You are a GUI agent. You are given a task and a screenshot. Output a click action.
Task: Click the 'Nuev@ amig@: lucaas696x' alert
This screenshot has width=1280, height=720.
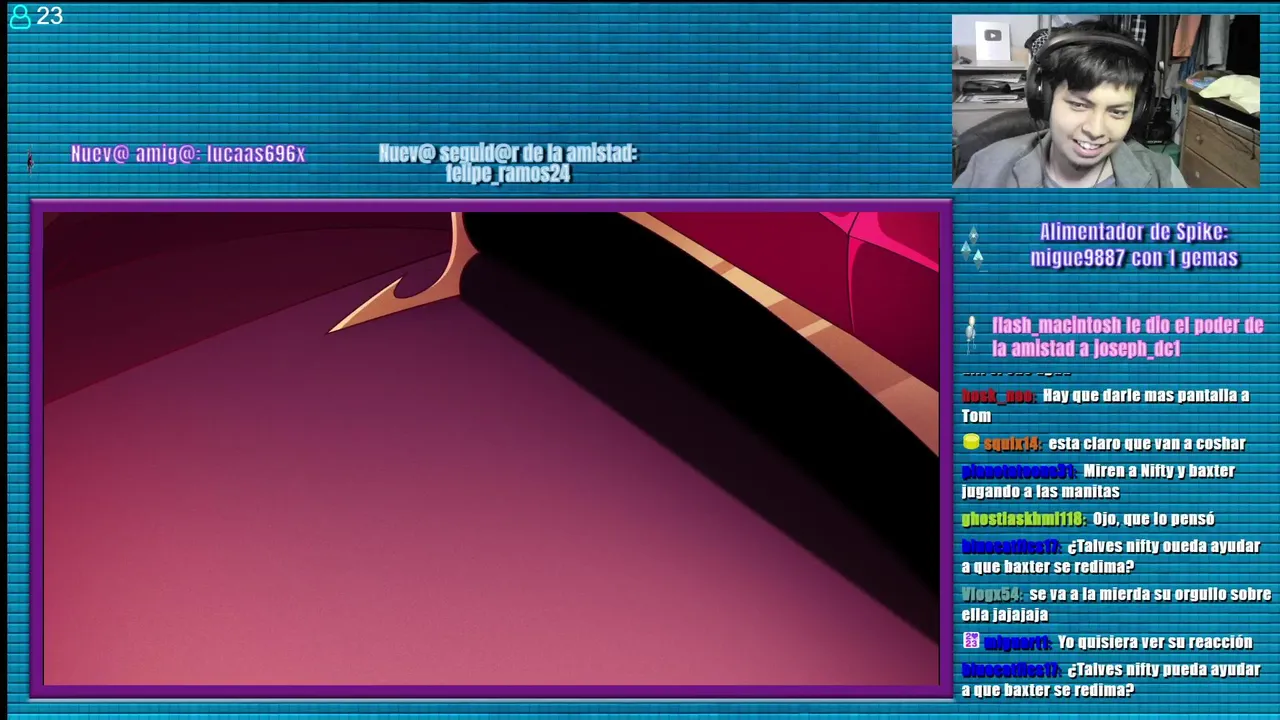click(x=188, y=154)
